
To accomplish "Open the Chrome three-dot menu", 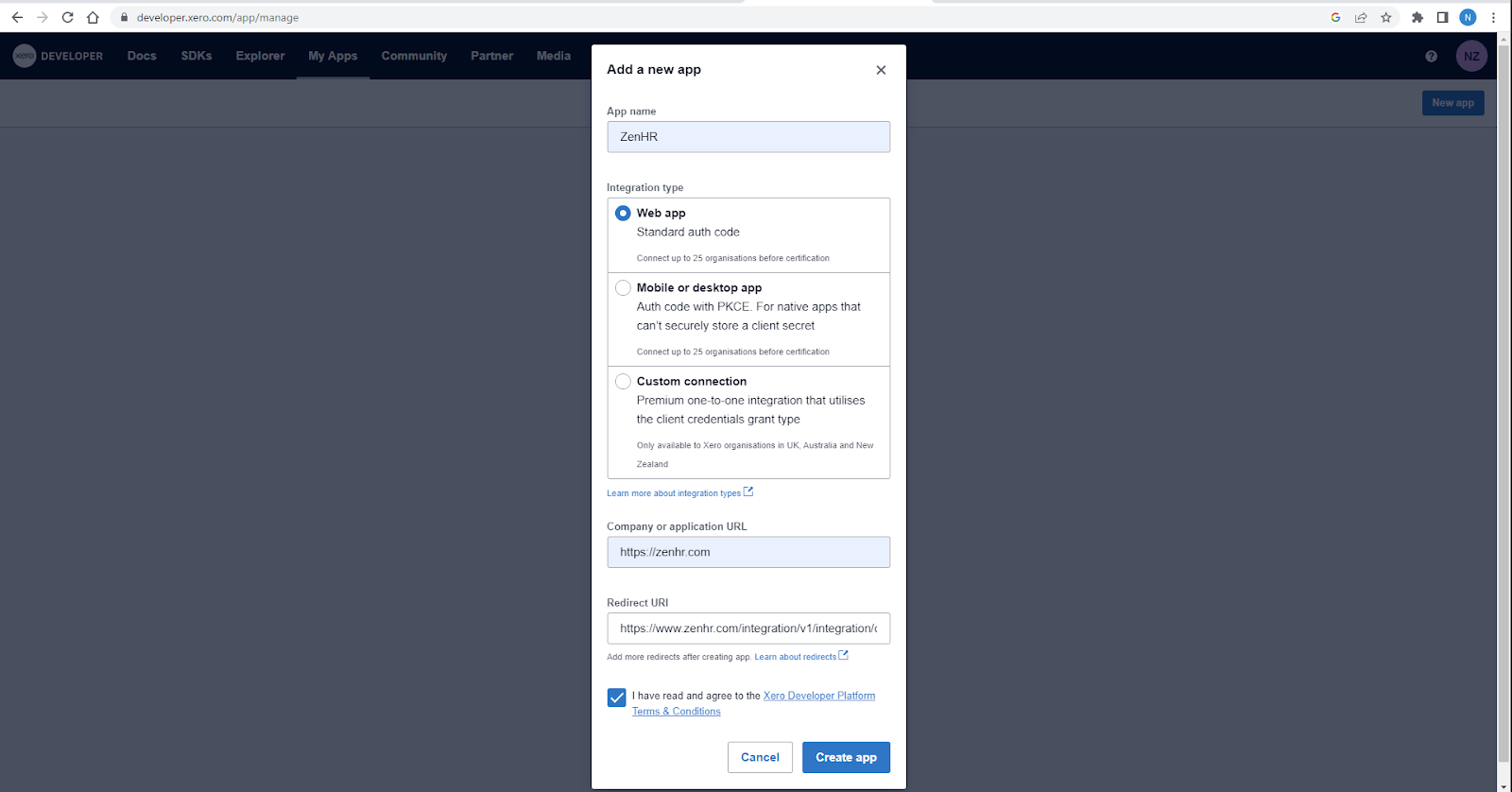I will pos(1493,17).
